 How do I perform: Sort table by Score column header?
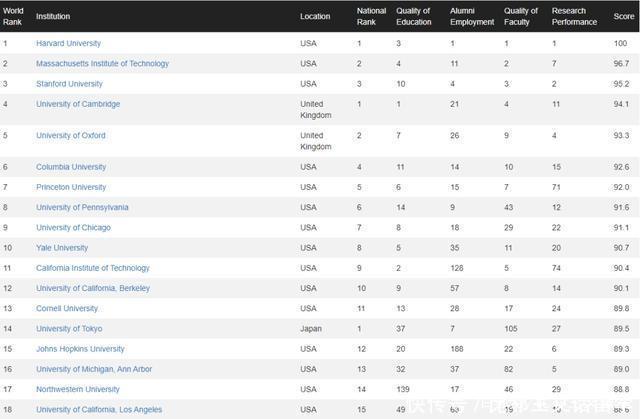622,16
